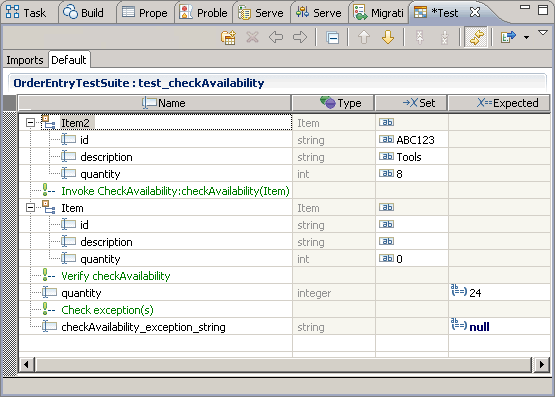Click the red X delete toolbar icon
The width and height of the screenshot is (555, 397).
(252, 37)
